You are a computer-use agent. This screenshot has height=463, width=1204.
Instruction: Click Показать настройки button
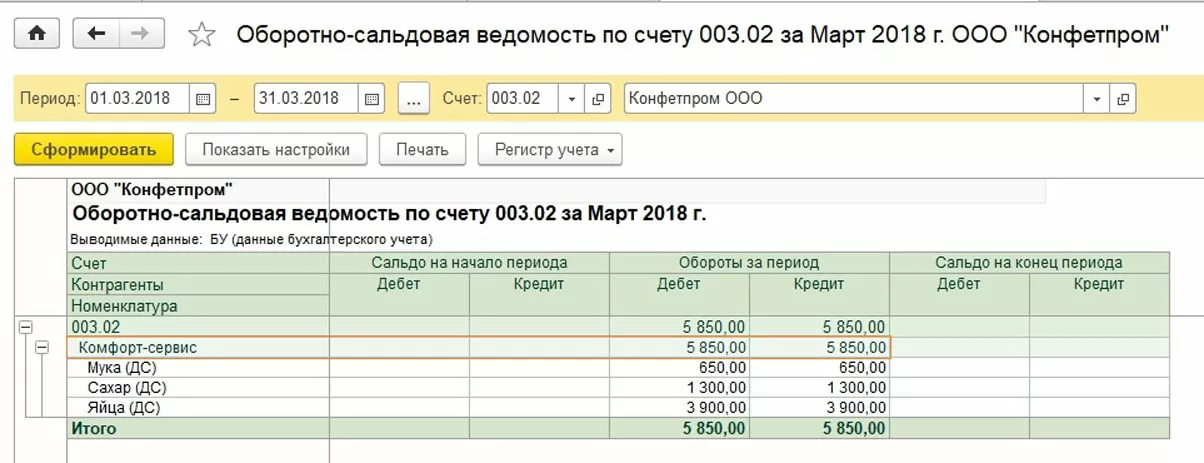pos(276,150)
